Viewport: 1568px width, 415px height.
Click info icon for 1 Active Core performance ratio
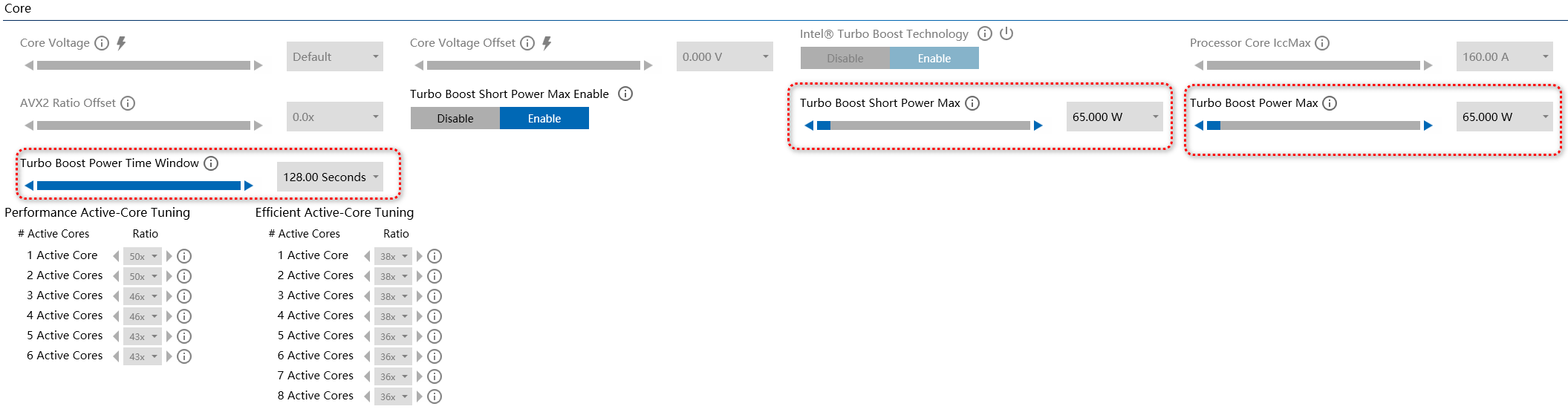click(184, 256)
